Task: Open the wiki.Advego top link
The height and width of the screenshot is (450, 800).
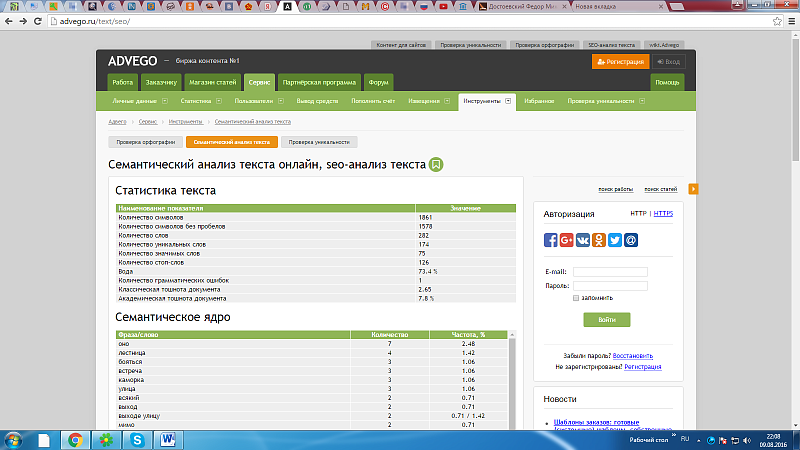Action: coord(664,45)
